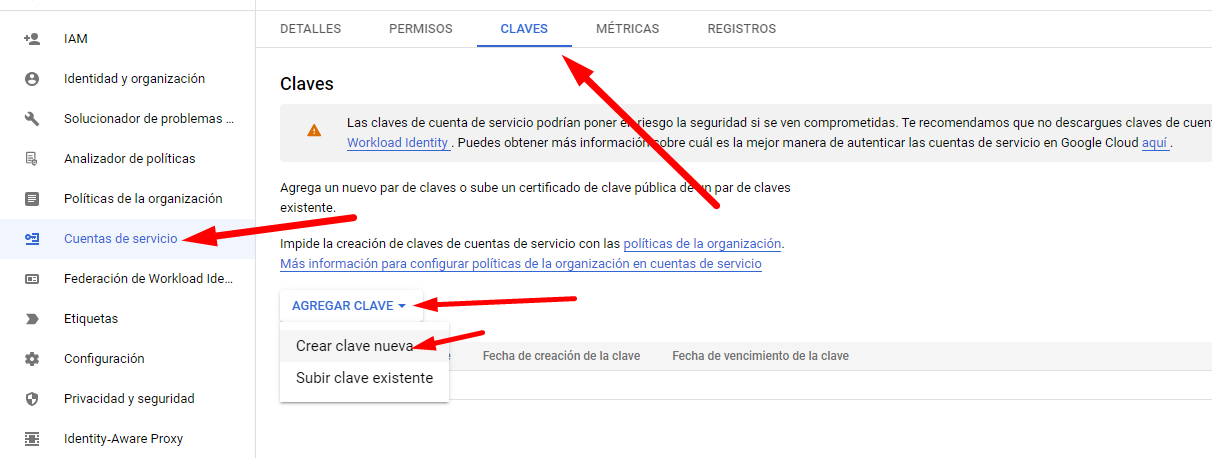Choose Subir clave existente option
This screenshot has width=1212, height=458.
pos(364,378)
